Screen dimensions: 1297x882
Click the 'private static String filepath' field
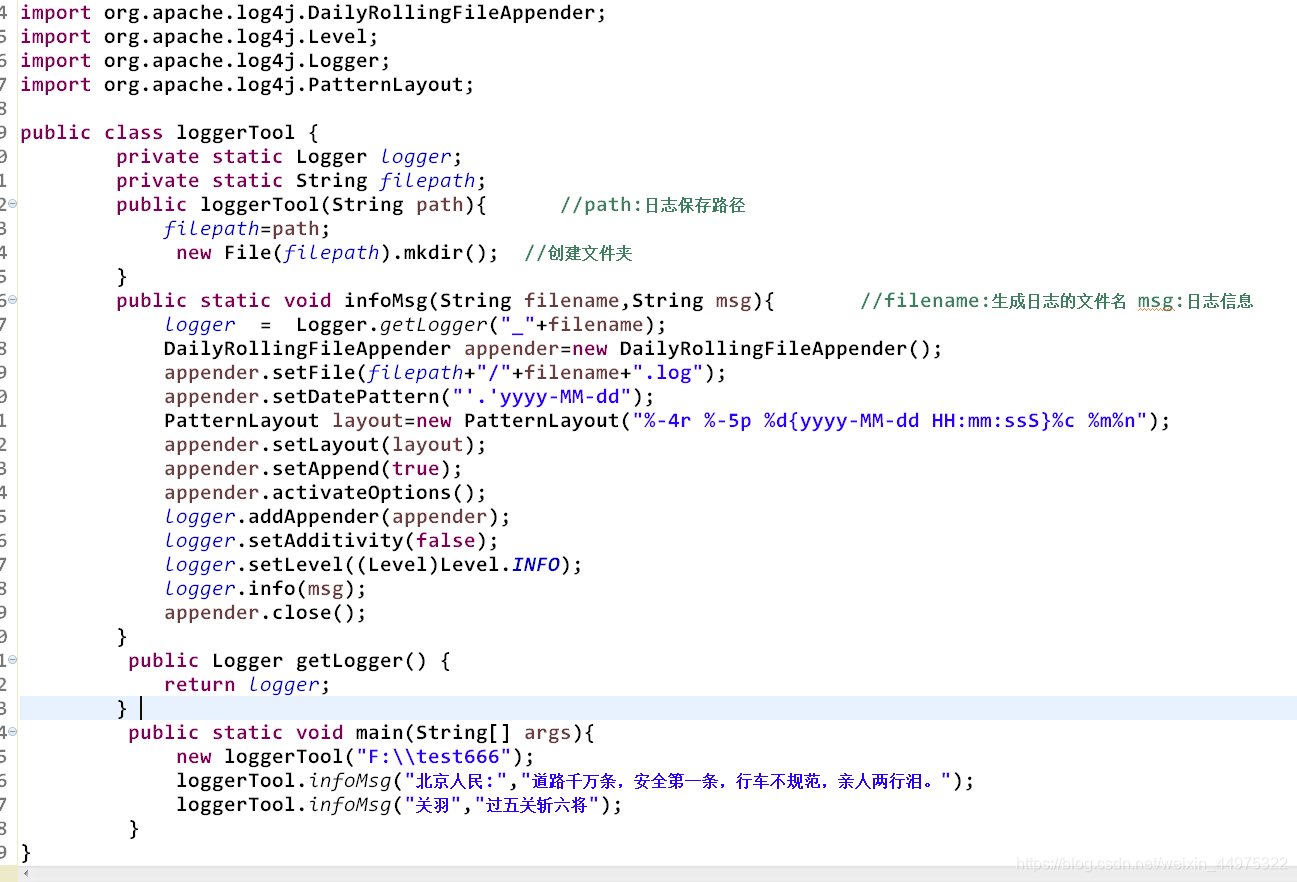tap(301, 181)
